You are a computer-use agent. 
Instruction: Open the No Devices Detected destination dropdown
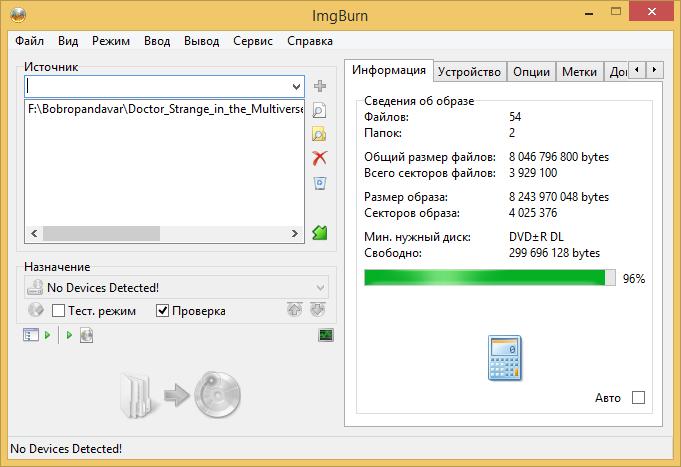tap(320, 288)
